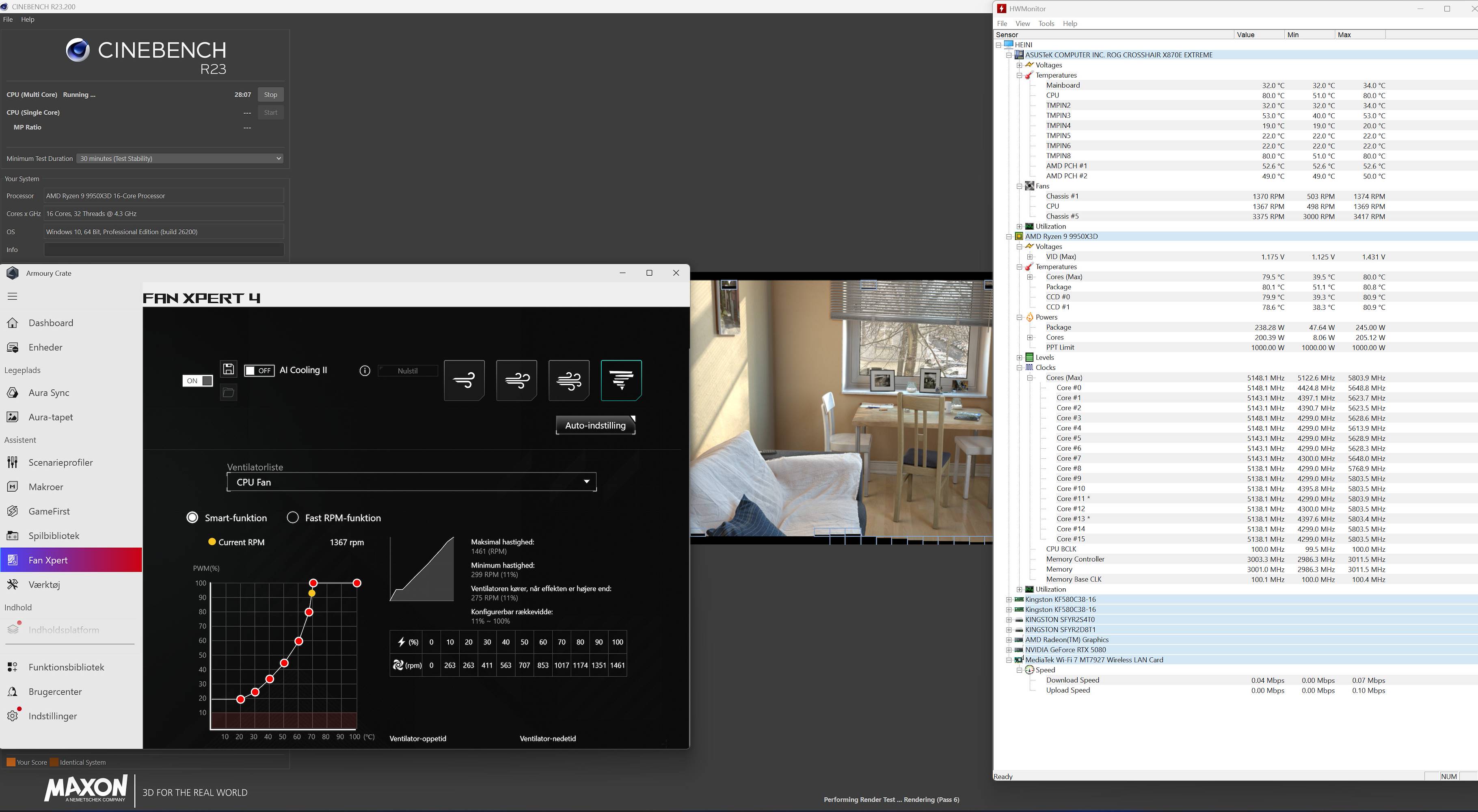Click the Nulstil reset button

pos(408,371)
